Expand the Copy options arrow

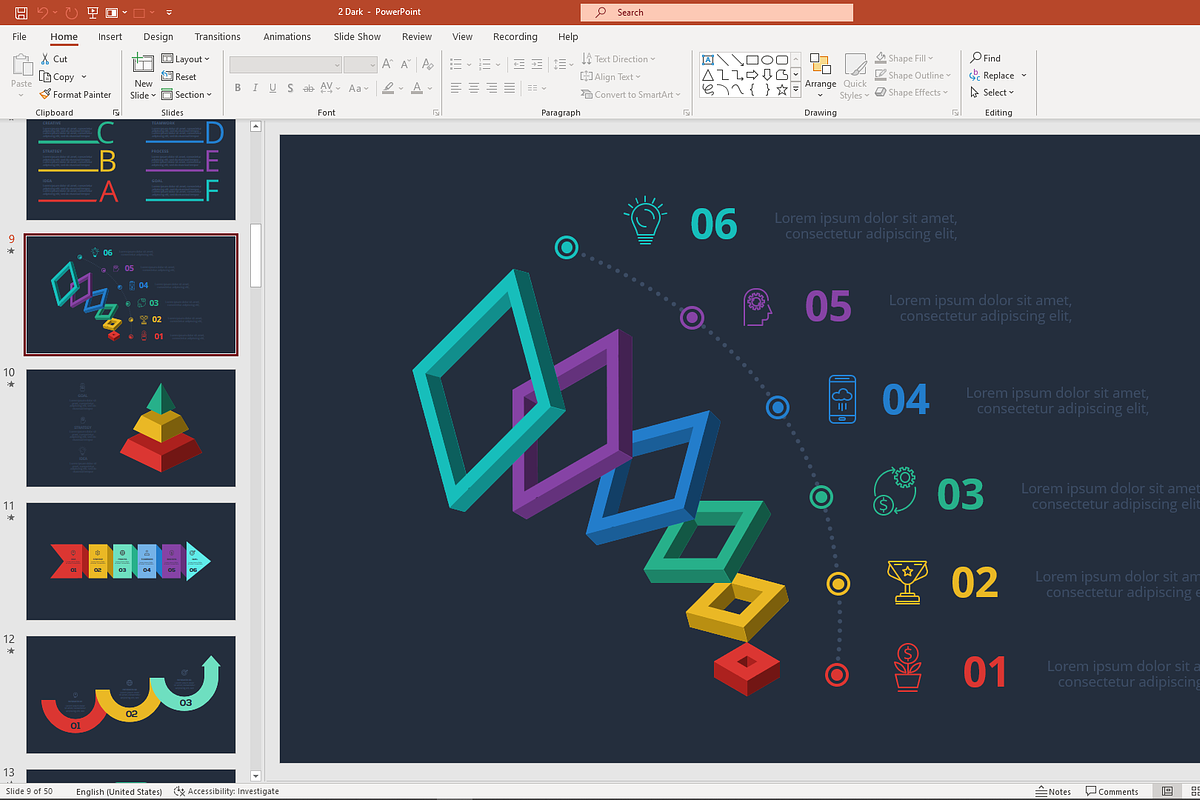[84, 77]
